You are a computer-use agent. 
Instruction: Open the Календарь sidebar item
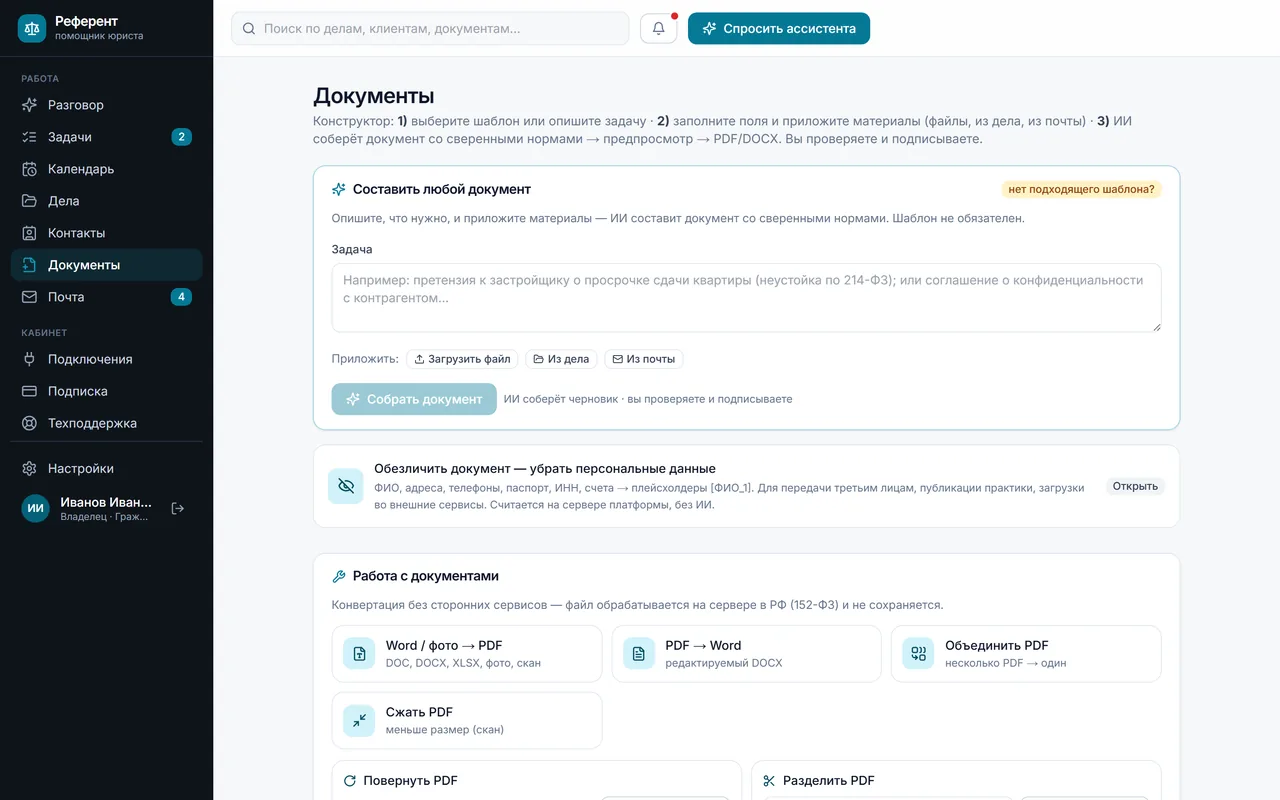(106, 169)
